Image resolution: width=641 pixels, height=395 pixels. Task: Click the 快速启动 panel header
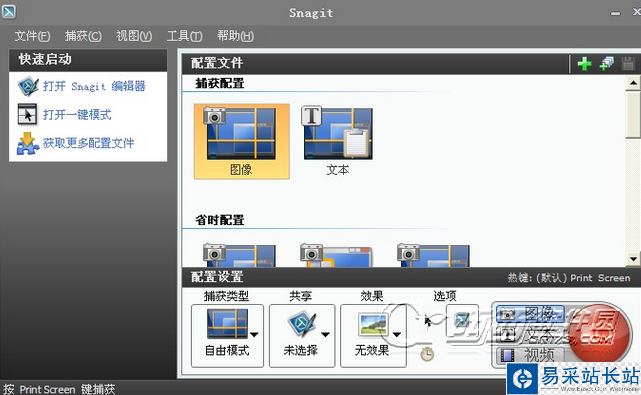(88, 60)
